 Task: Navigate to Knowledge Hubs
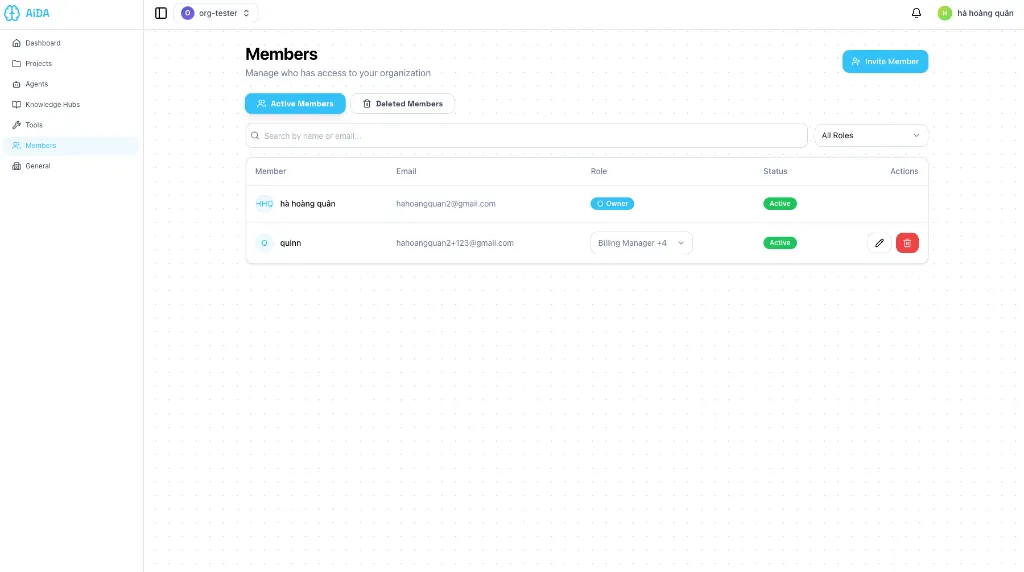pyautogui.click(x=71, y=104)
